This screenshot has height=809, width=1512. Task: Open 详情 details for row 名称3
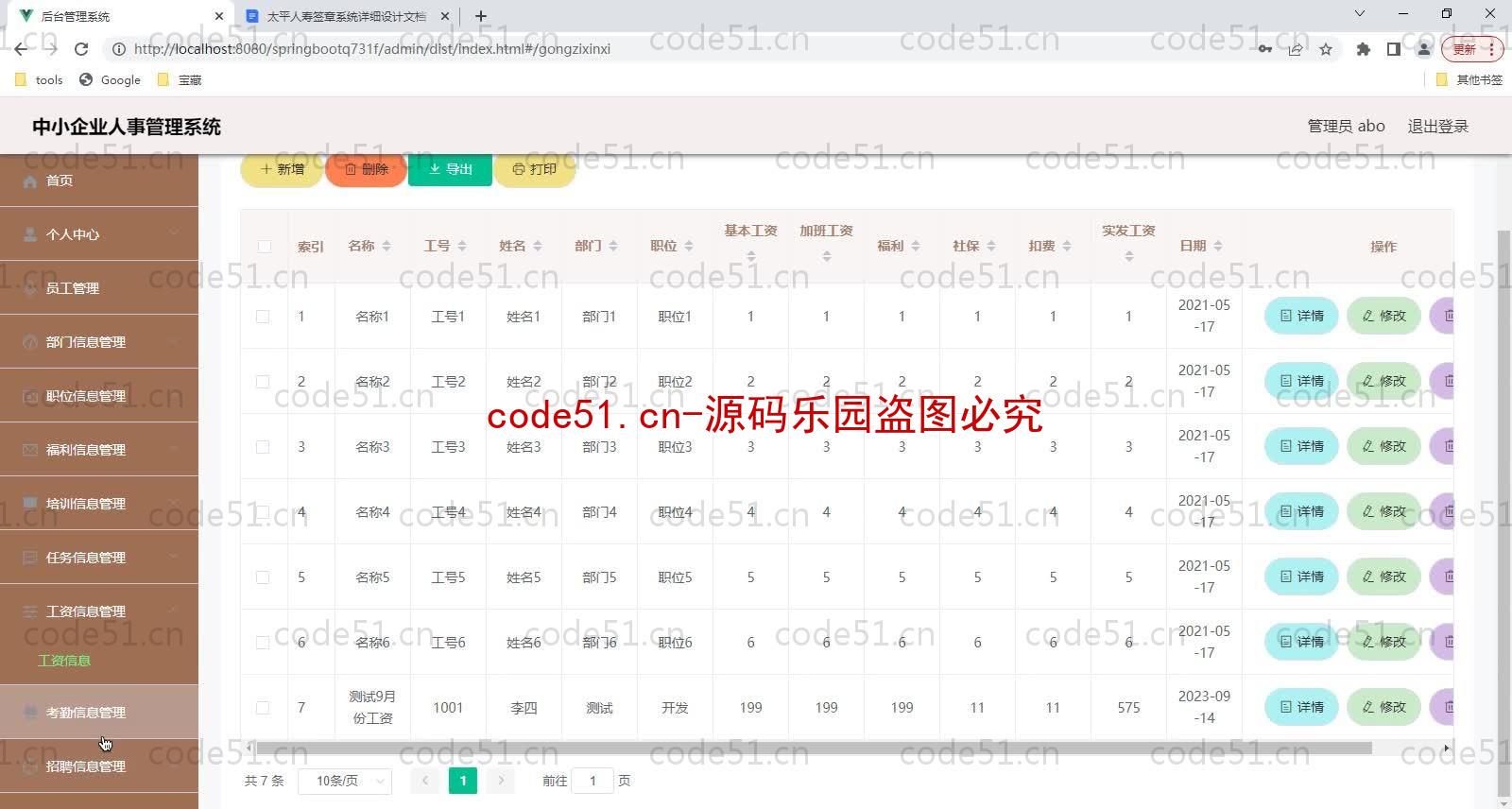pos(1301,446)
